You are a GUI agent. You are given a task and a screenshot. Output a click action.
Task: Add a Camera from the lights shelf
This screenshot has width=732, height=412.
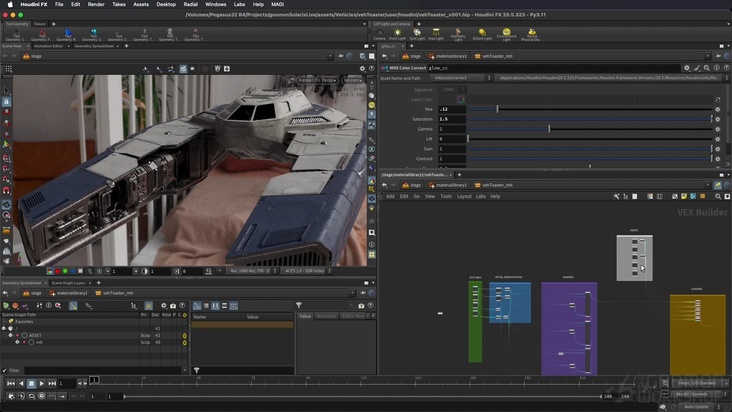[x=379, y=34]
